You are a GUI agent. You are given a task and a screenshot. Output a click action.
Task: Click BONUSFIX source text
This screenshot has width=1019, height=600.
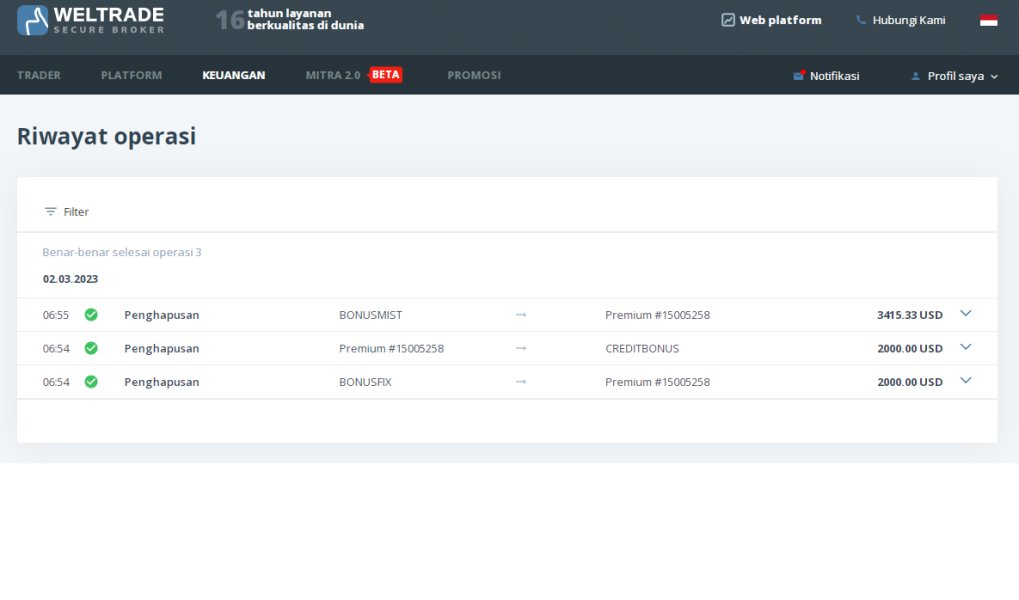365,382
